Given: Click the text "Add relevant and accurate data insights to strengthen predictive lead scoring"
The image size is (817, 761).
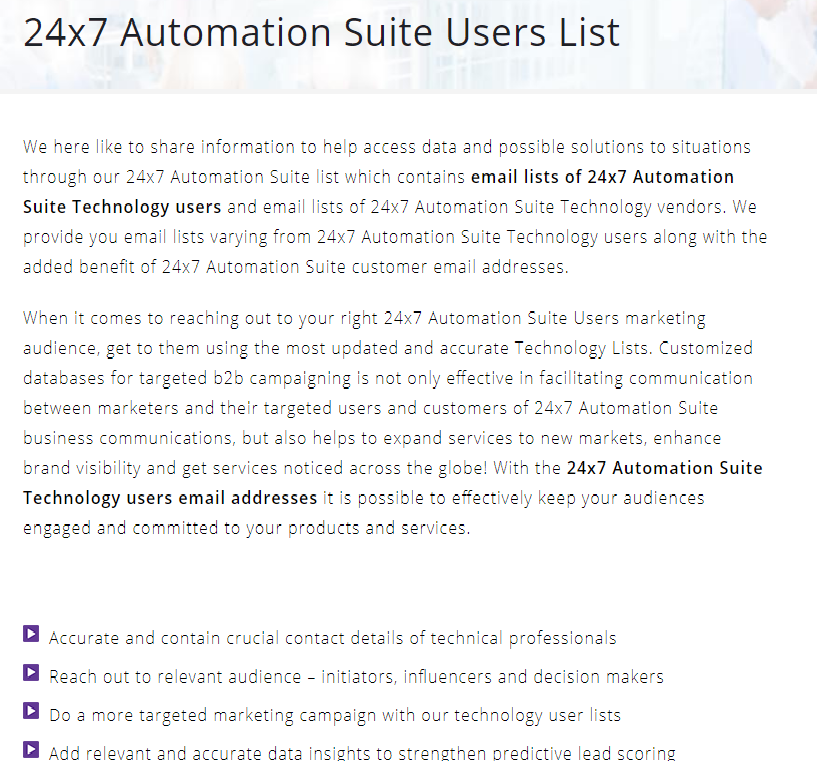Looking at the screenshot, I should pyautogui.click(x=362, y=753).
